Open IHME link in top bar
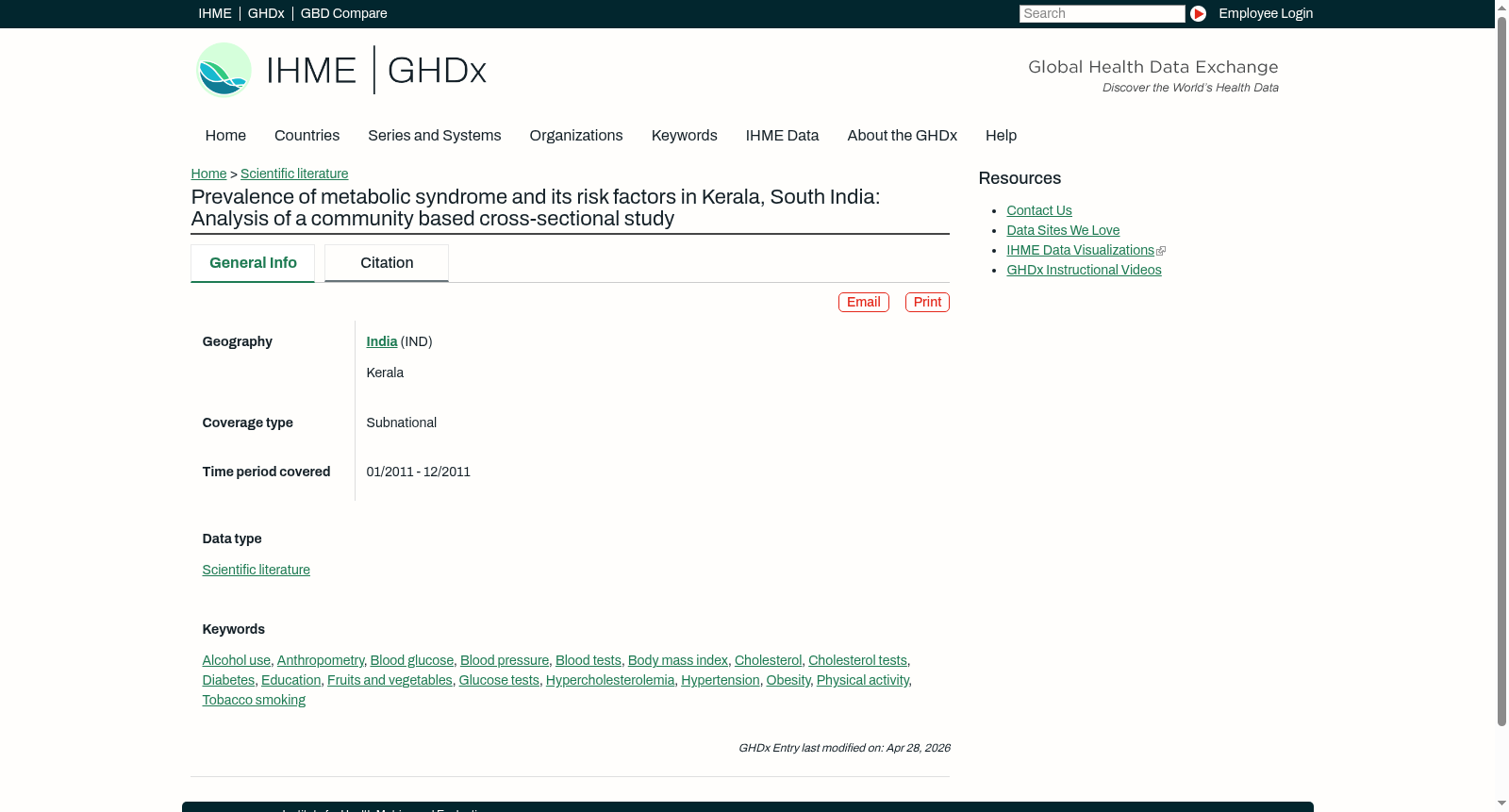The height and width of the screenshot is (812, 1509). tap(215, 13)
